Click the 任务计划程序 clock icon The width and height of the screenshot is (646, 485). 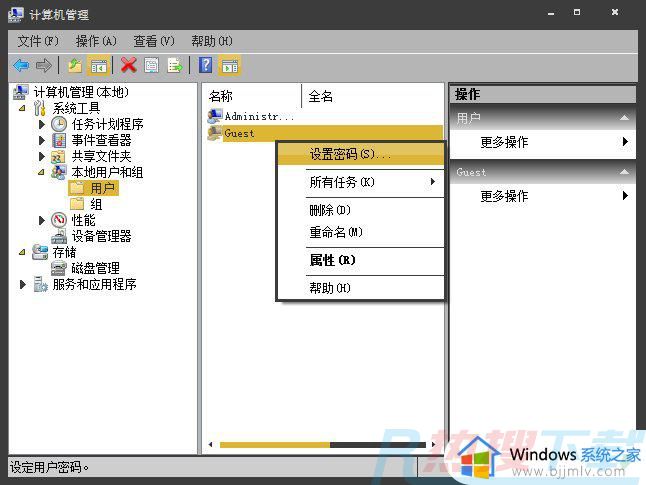pos(59,124)
